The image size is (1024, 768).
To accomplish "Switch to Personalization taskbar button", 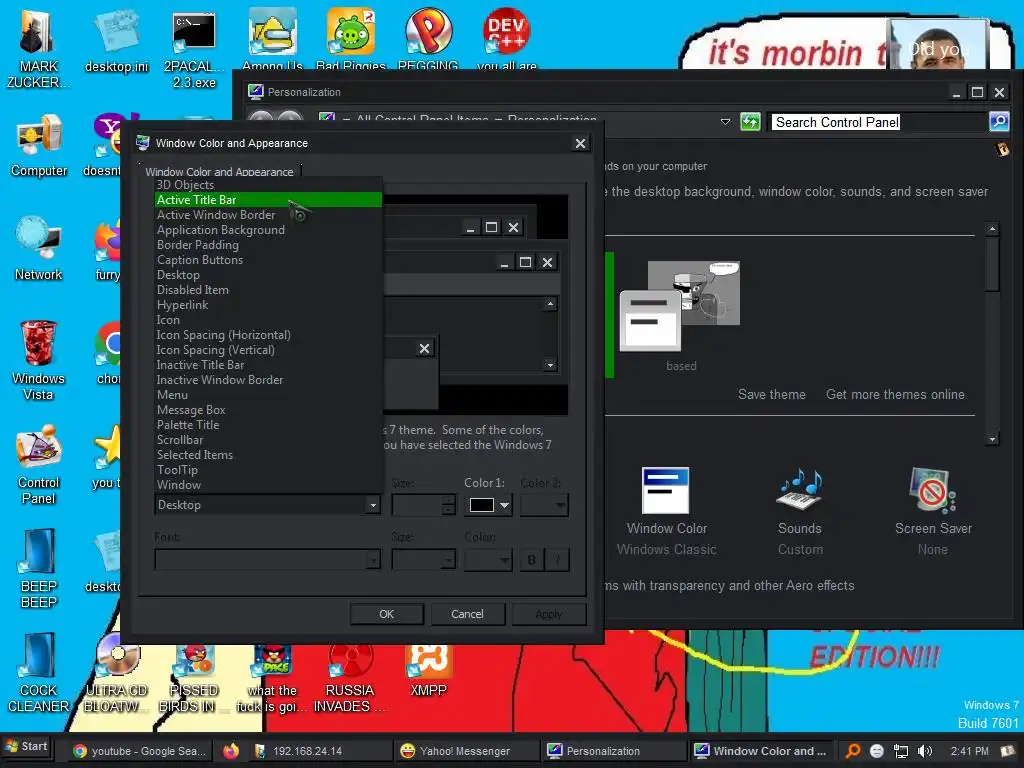I will tap(614, 751).
